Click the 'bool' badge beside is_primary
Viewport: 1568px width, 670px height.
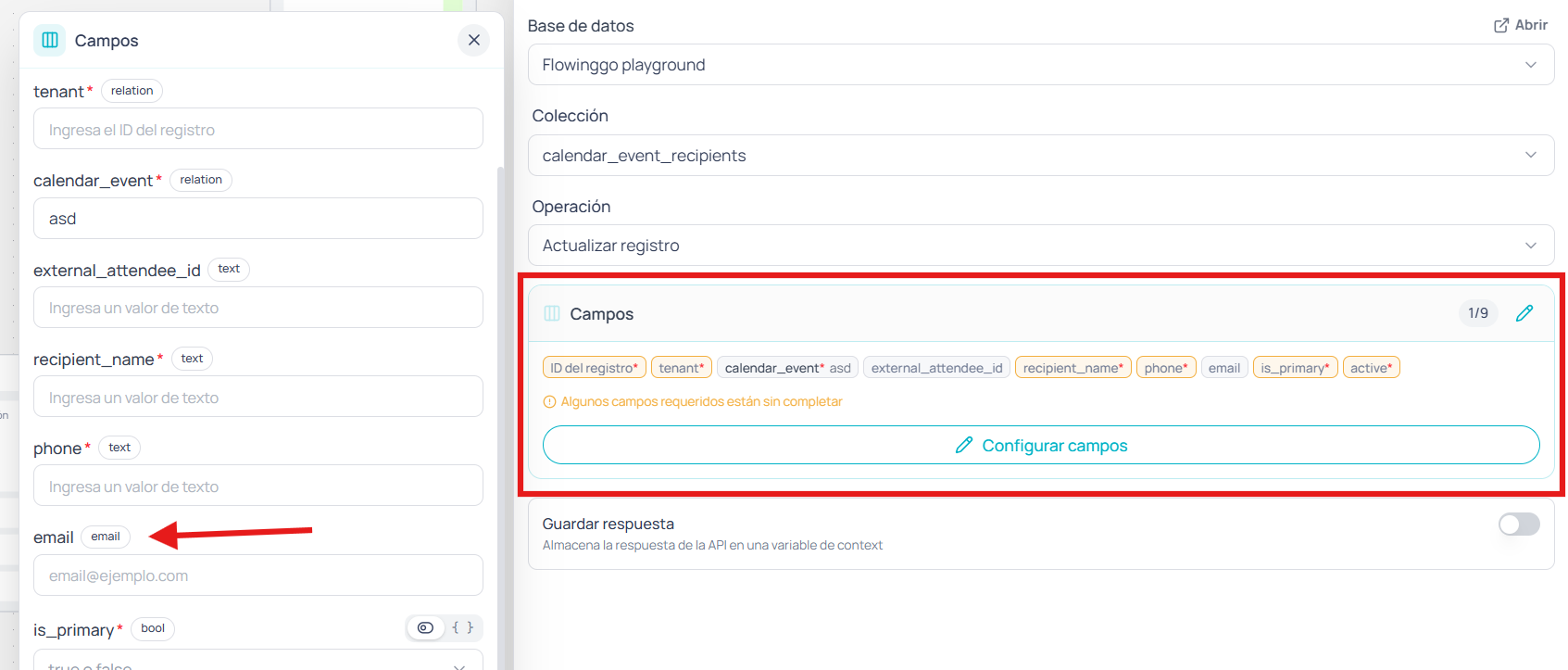[153, 628]
